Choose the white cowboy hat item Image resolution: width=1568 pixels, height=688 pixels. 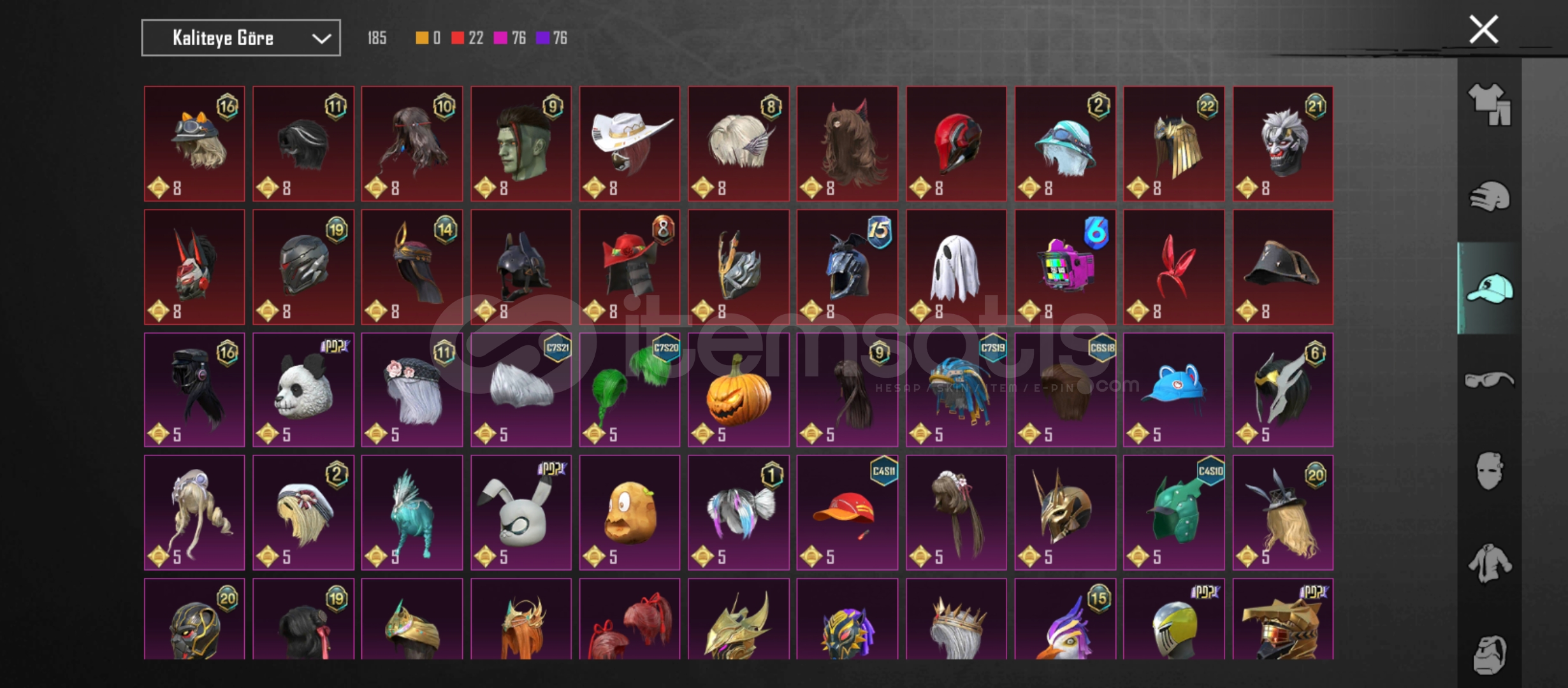[630, 144]
